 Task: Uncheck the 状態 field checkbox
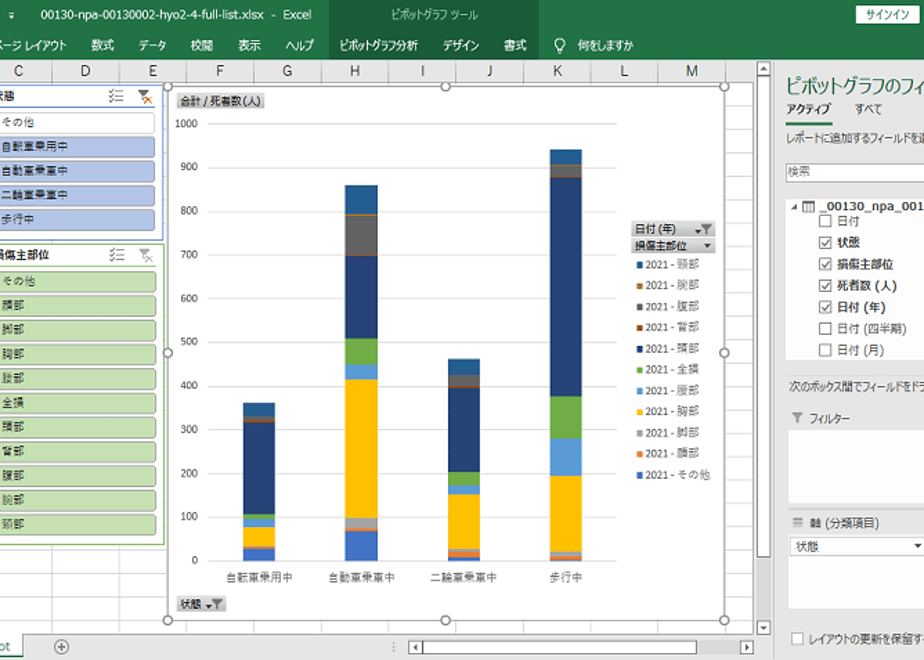825,242
